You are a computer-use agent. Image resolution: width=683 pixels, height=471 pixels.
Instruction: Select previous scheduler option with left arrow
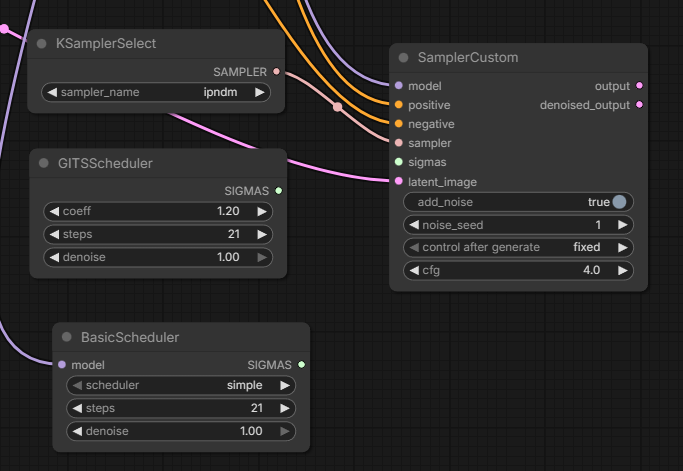pyautogui.click(x=77, y=385)
